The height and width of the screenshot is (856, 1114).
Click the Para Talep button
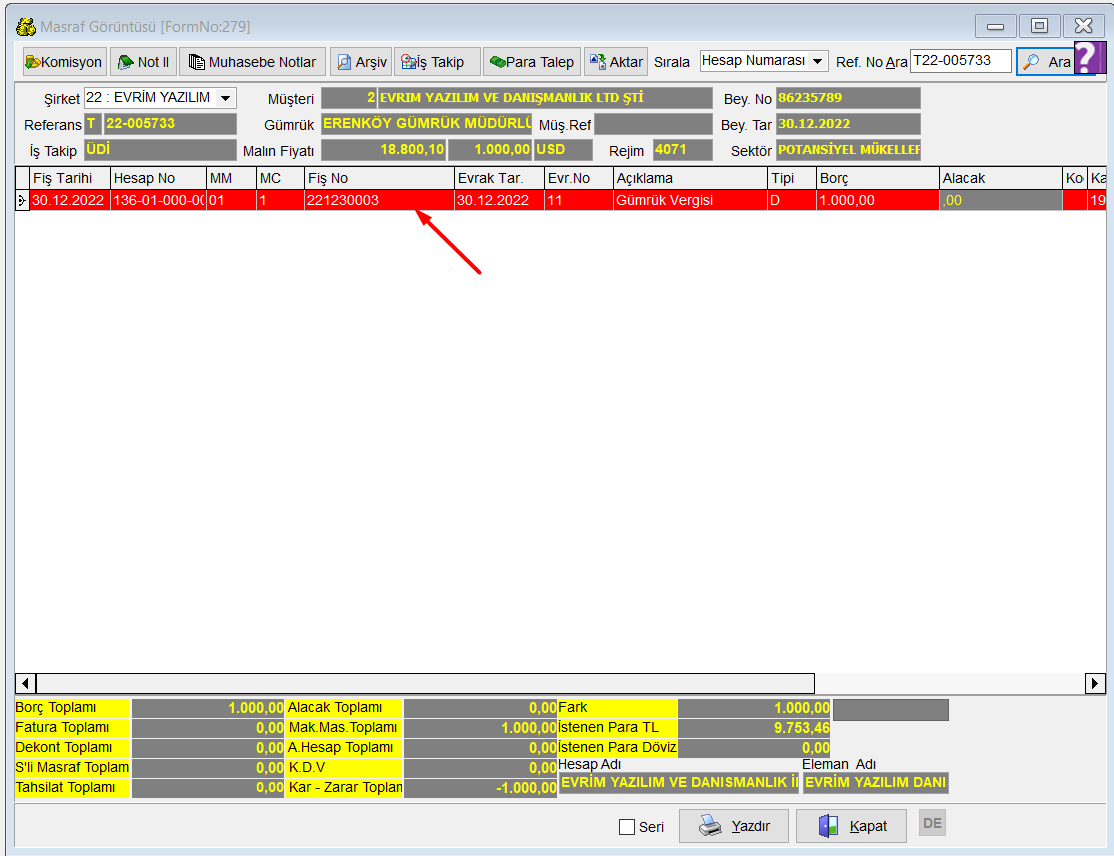(x=531, y=62)
